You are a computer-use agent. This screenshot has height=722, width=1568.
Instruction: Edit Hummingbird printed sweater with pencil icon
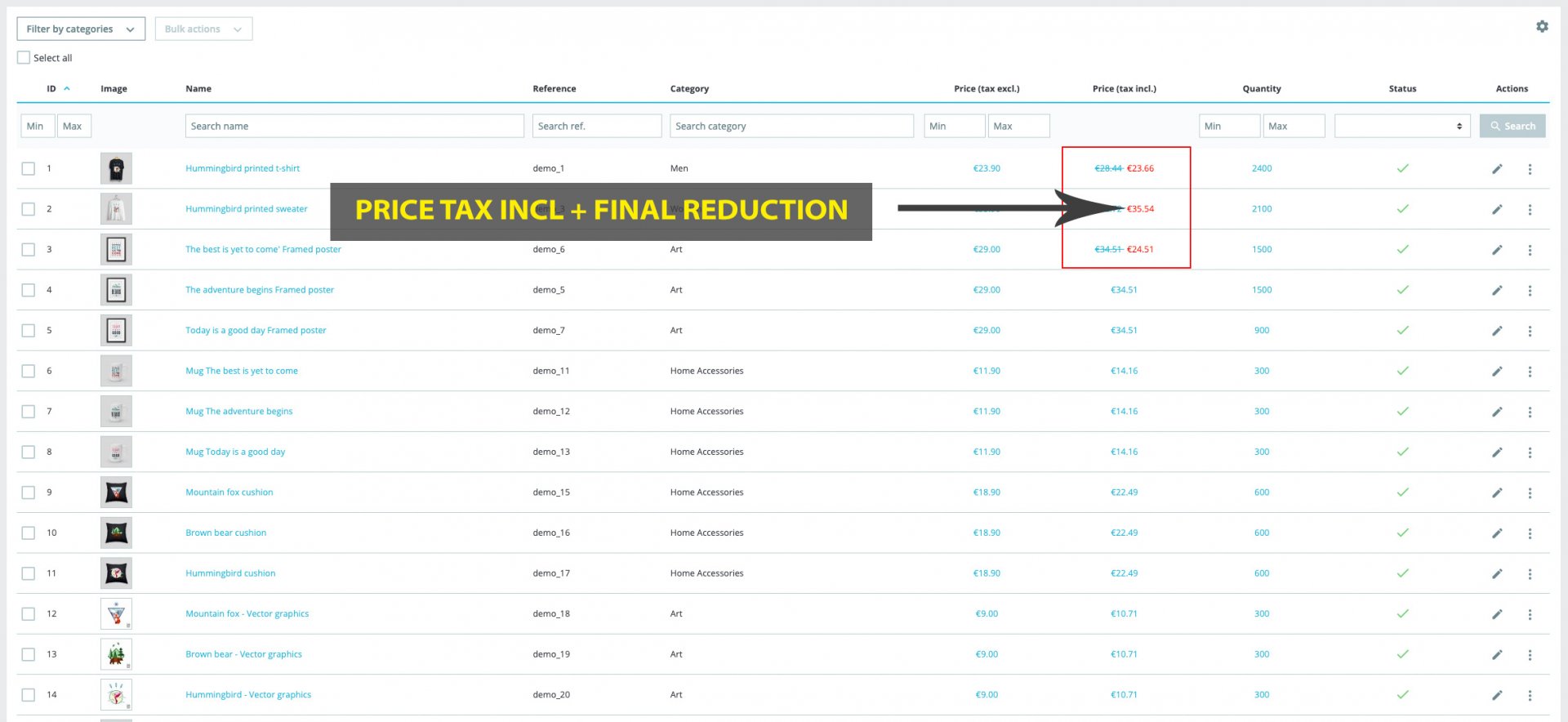point(1497,209)
